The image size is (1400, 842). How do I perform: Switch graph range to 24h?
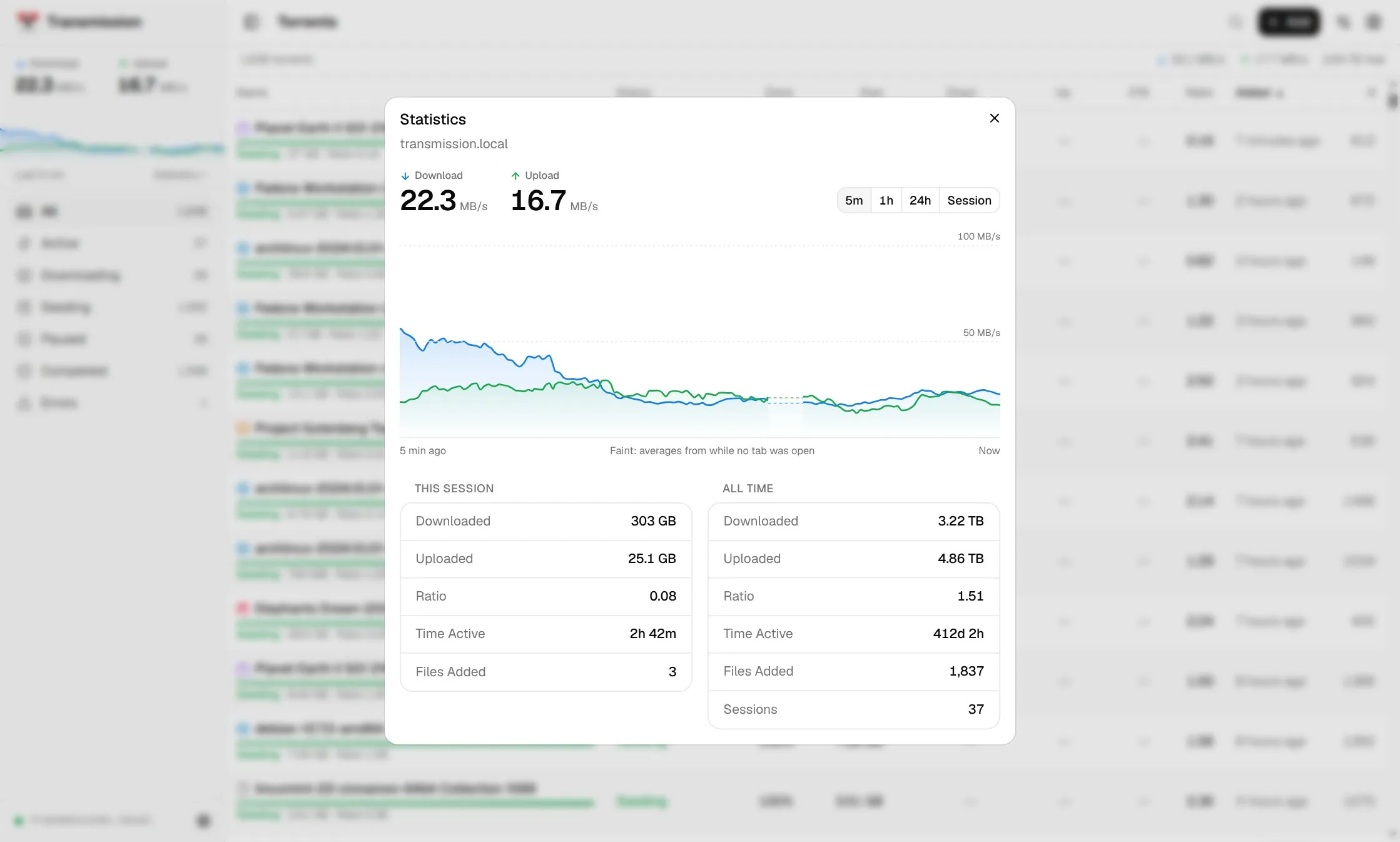(x=920, y=200)
